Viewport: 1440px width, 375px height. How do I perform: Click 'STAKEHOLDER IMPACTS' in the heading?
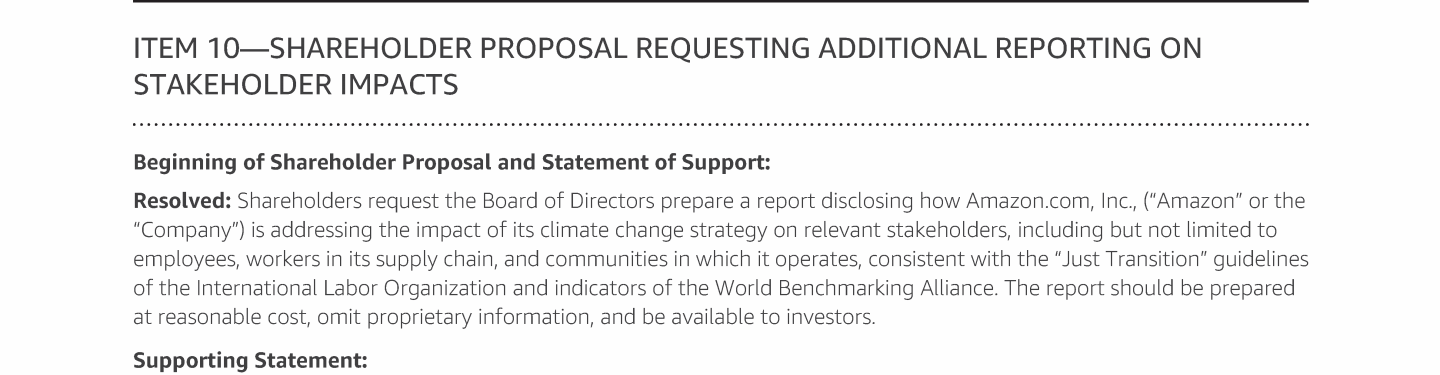click(296, 85)
